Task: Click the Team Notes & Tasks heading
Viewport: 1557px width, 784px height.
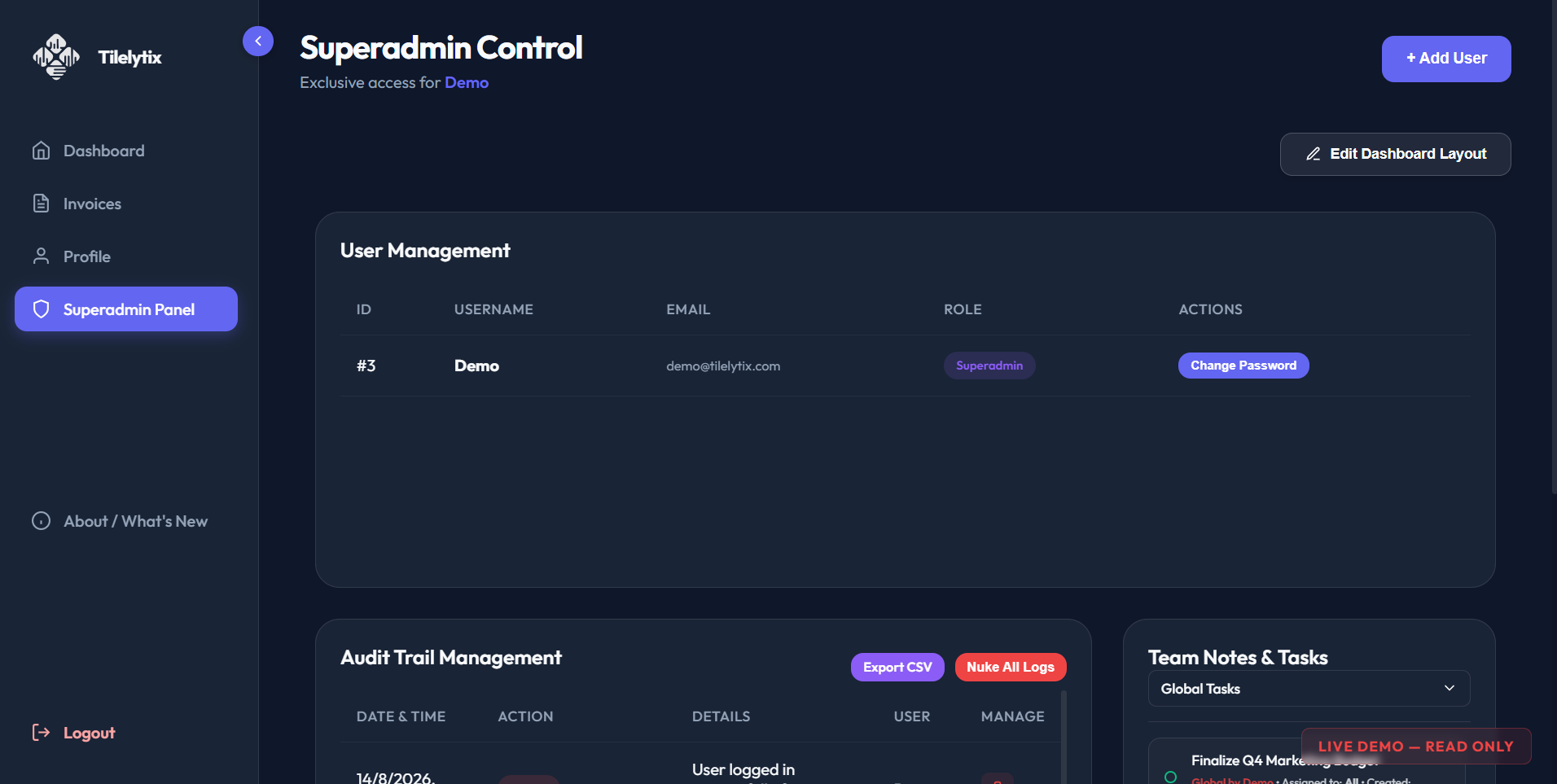Action: (x=1238, y=658)
